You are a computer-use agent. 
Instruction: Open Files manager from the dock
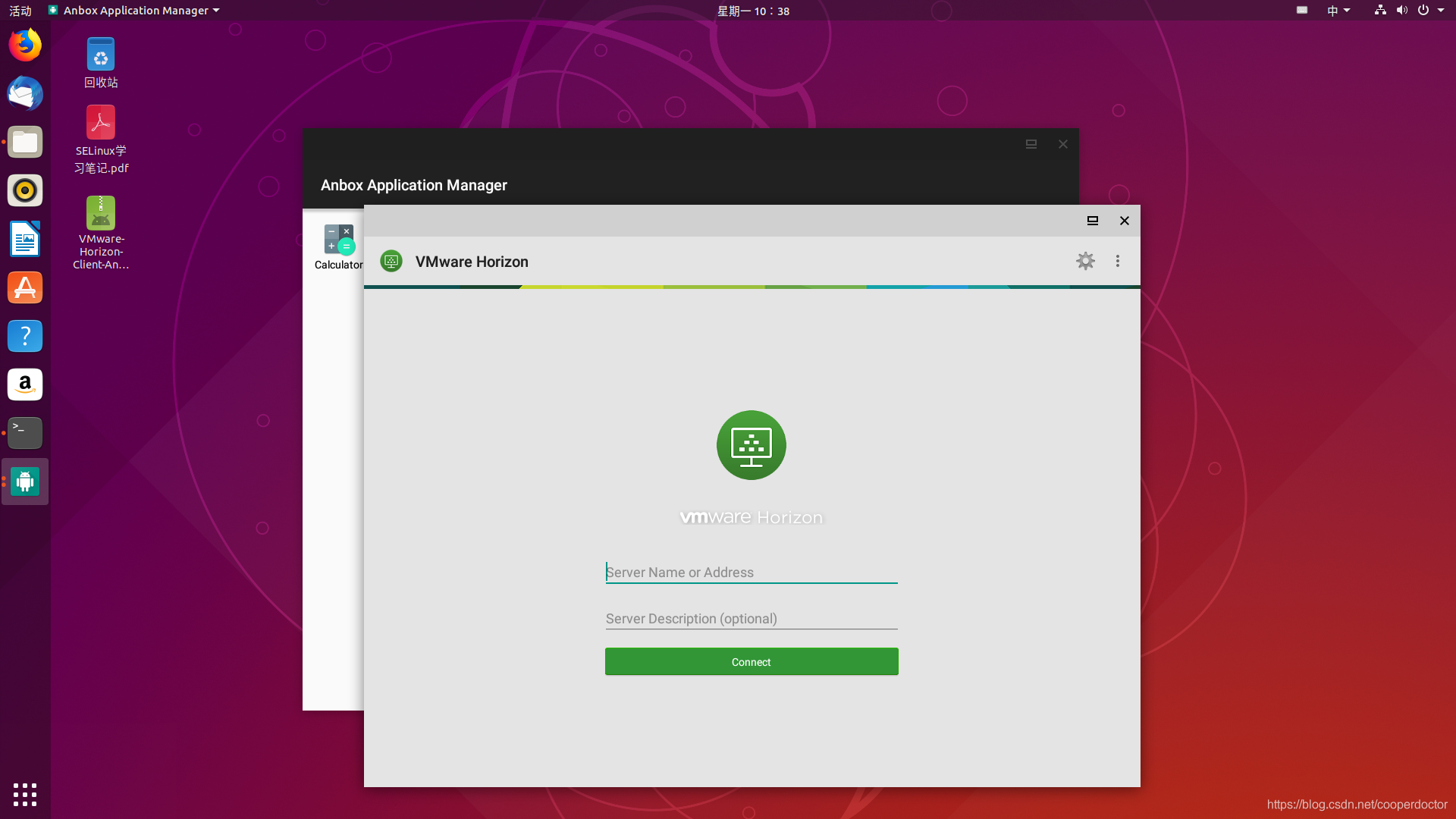[x=25, y=142]
